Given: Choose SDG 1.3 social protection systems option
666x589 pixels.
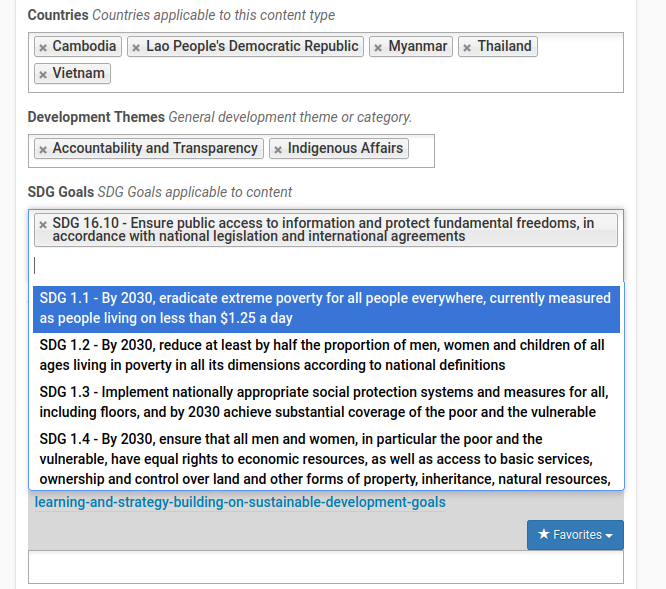Looking at the screenshot, I should 326,402.
